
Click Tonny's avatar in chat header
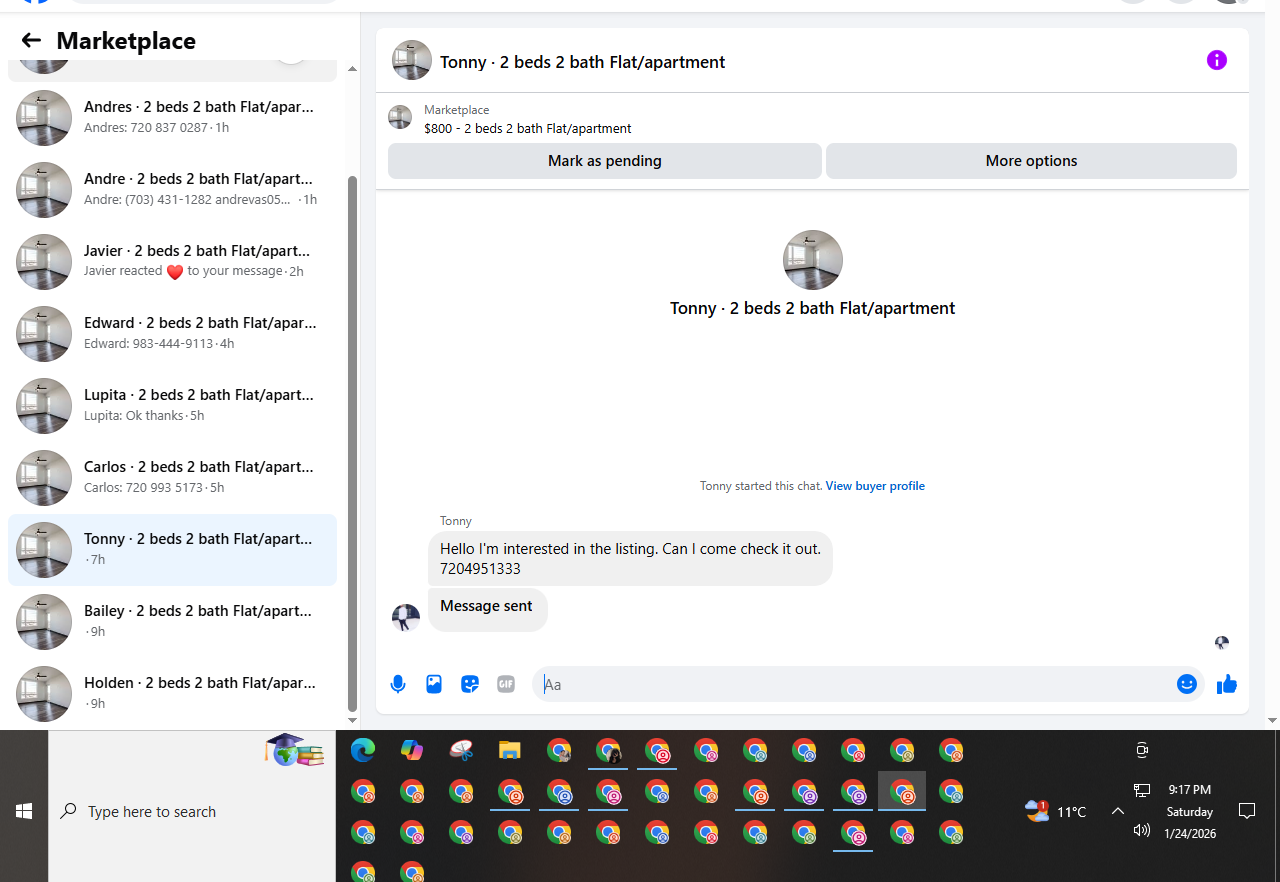point(412,60)
